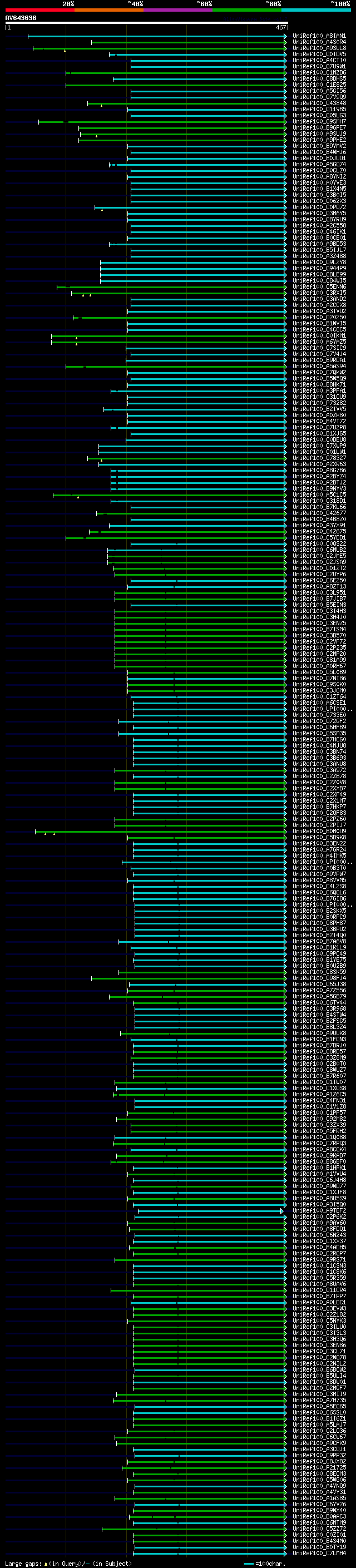Click the alignment bar for UniRef100_A8IAN1
Image resolution: width=356 pixels, height=1568 pixels.
[157, 36]
